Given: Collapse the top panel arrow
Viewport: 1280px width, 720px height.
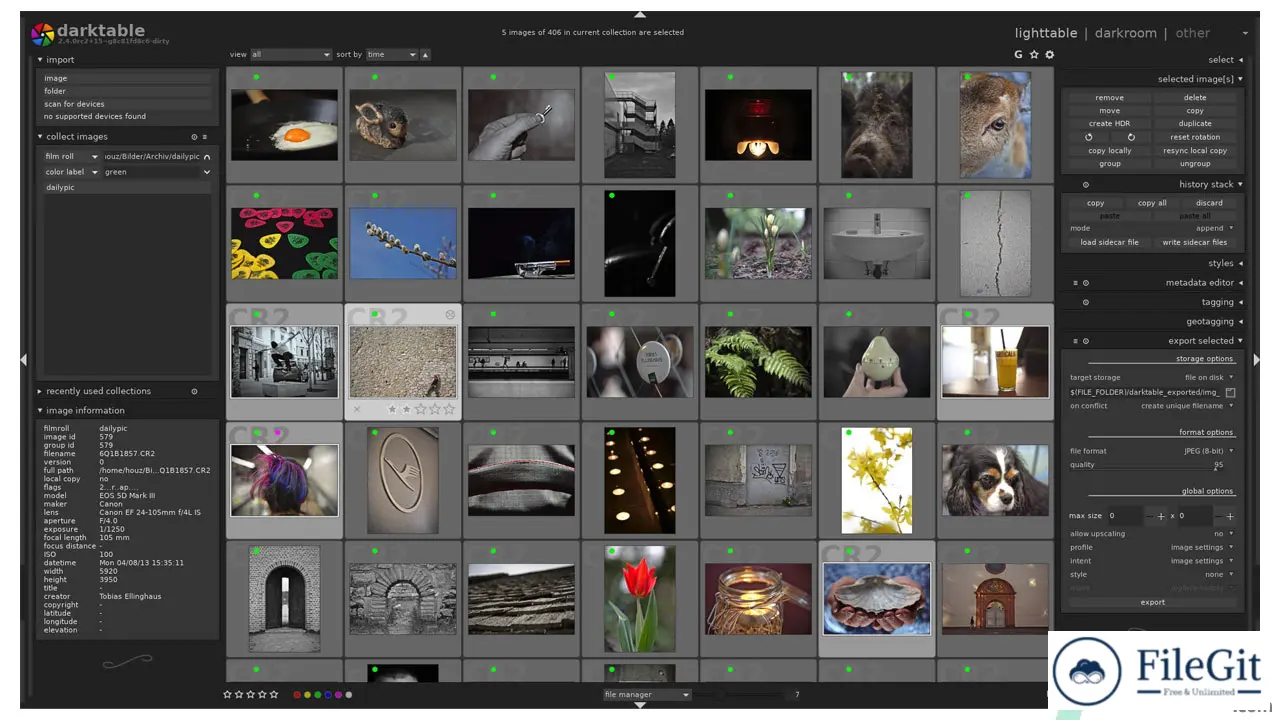Looking at the screenshot, I should coord(640,14).
